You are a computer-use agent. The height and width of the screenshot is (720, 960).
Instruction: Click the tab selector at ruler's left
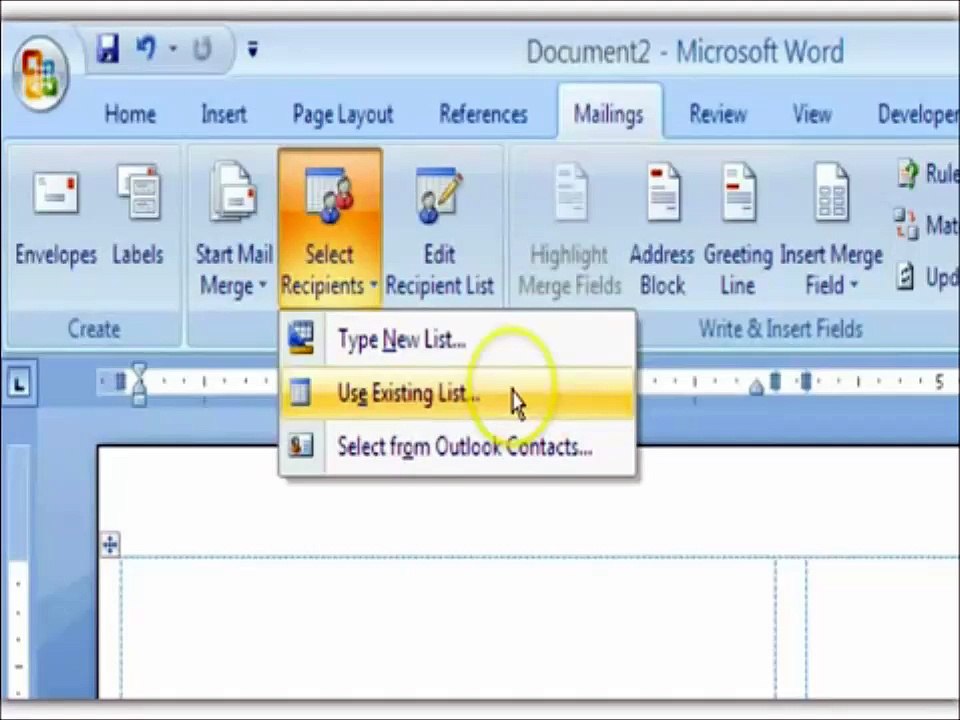[x=19, y=384]
